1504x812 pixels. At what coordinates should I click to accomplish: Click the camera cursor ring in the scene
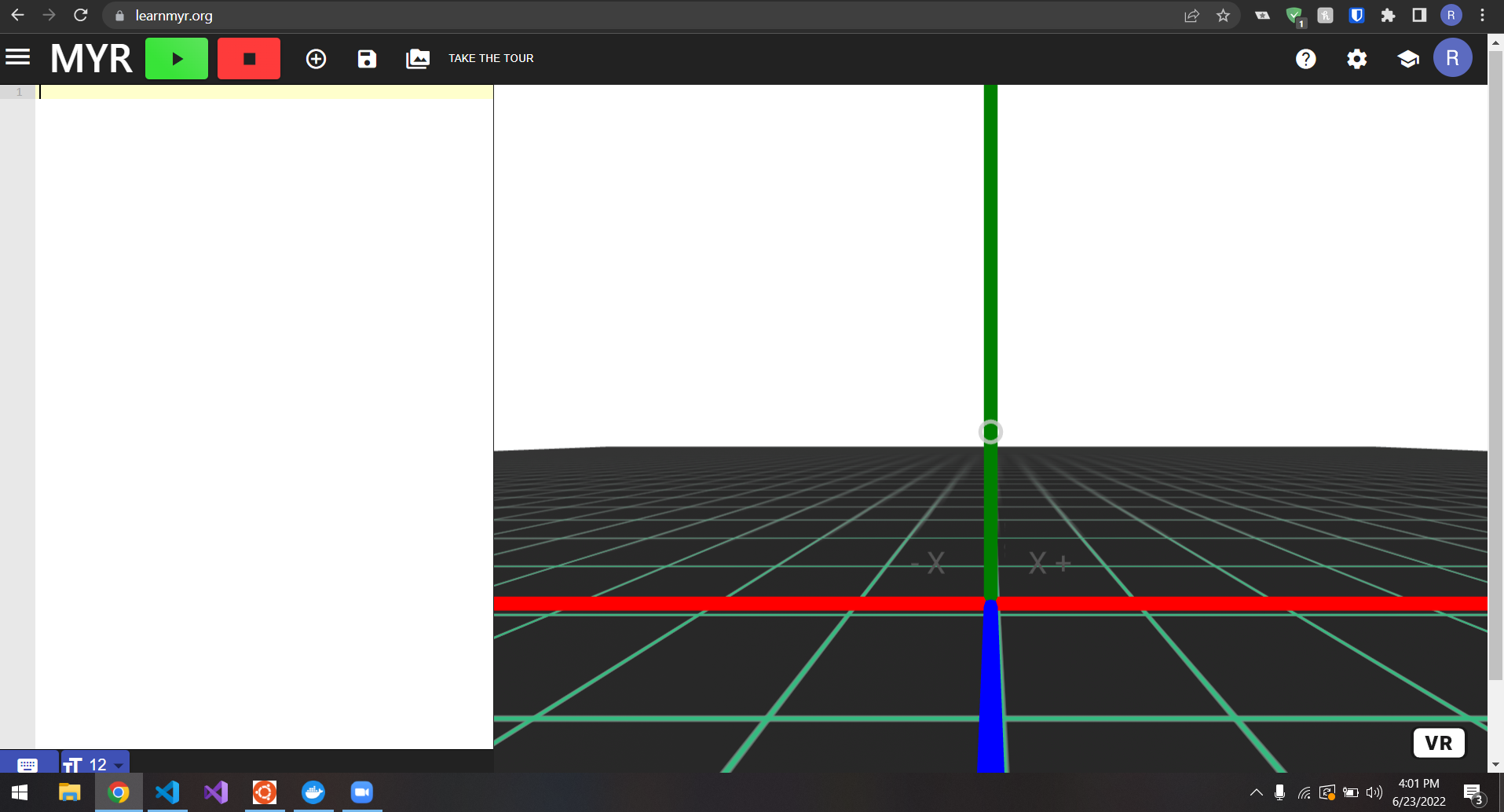[x=990, y=432]
